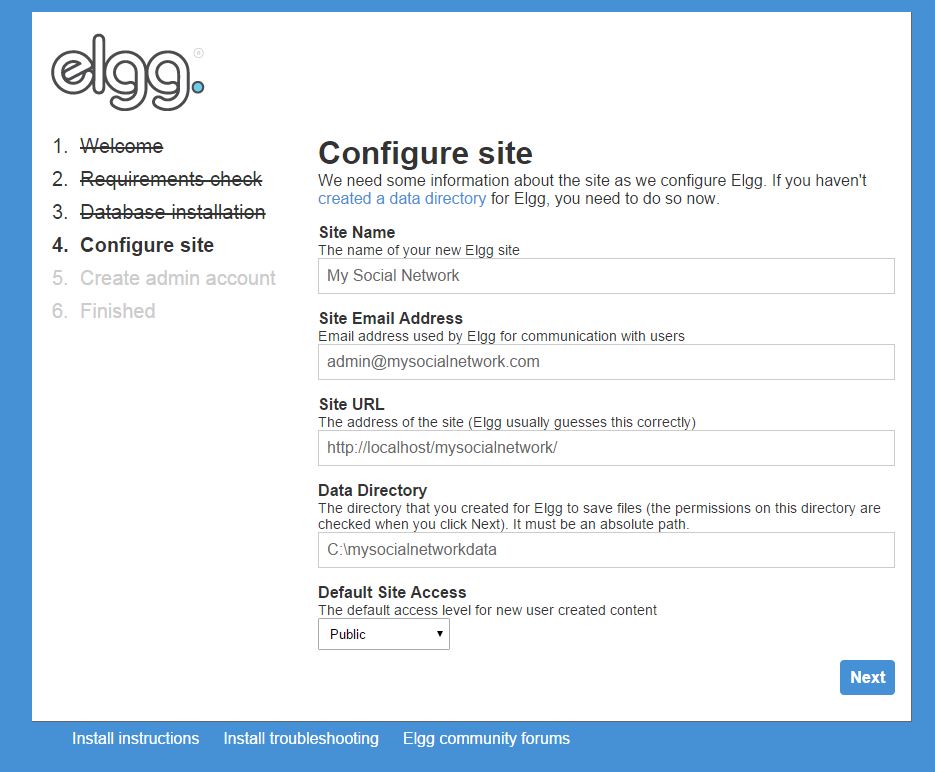Open the Default Site Access dropdown
The width and height of the screenshot is (935, 772).
point(384,634)
